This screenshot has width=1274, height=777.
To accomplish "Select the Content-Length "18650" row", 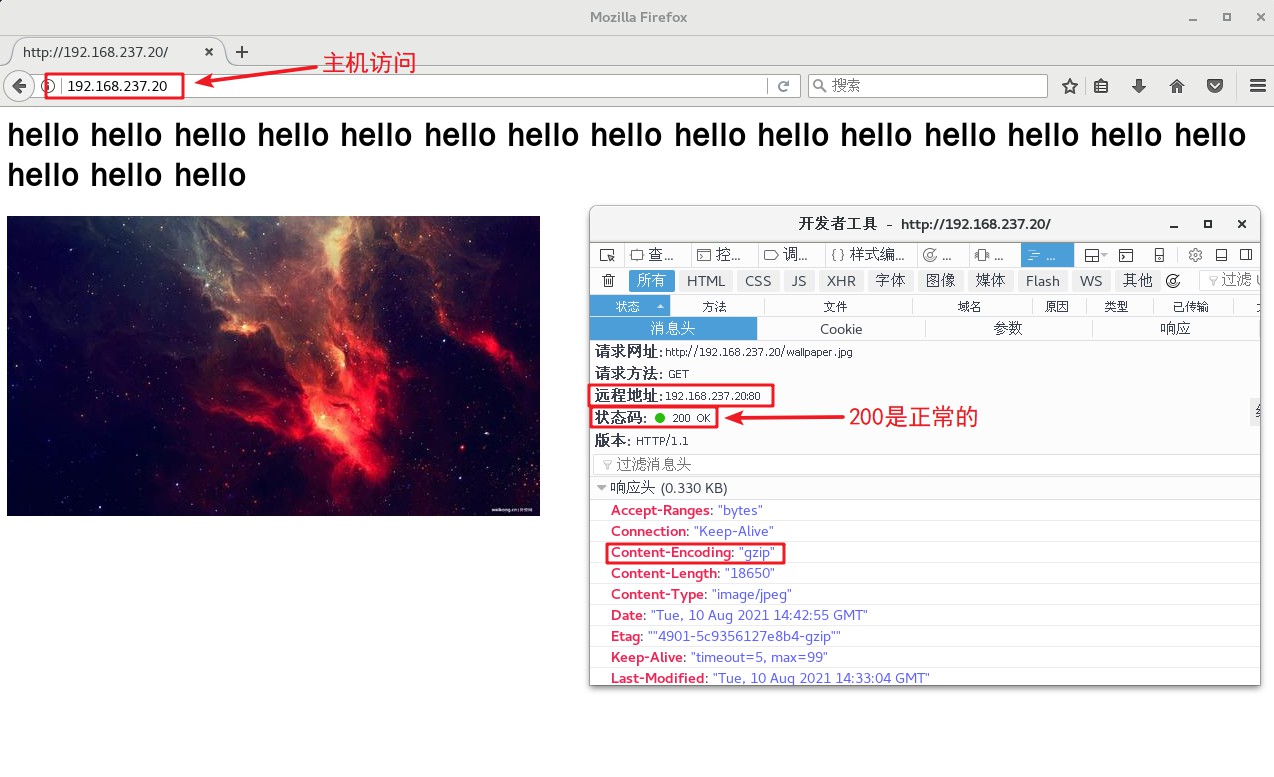I will [x=925, y=573].
